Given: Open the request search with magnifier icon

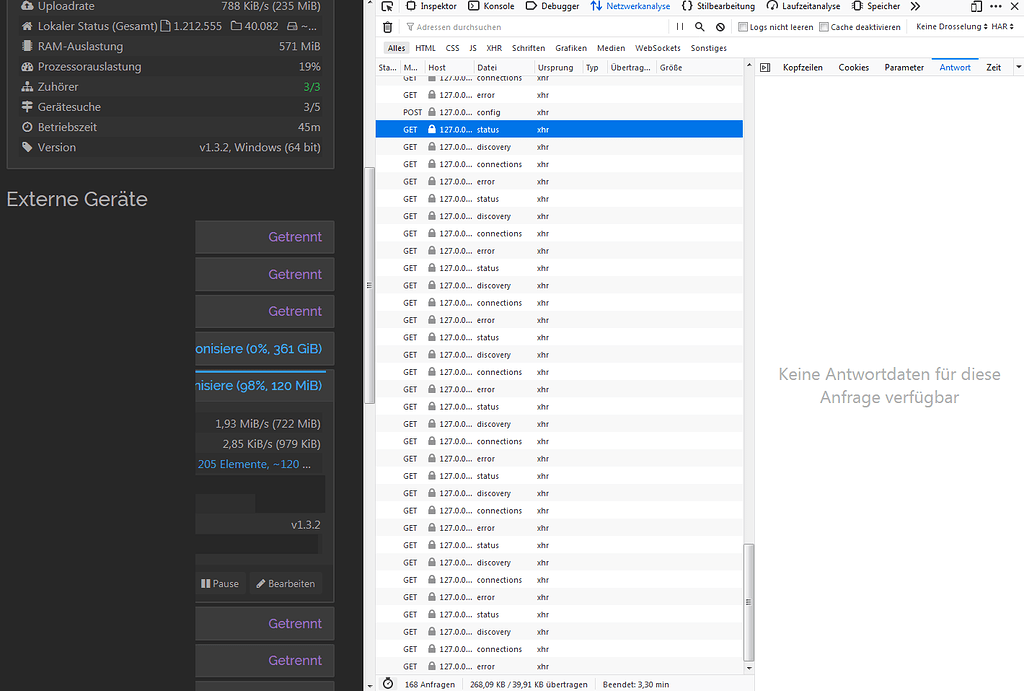Looking at the screenshot, I should [700, 26].
